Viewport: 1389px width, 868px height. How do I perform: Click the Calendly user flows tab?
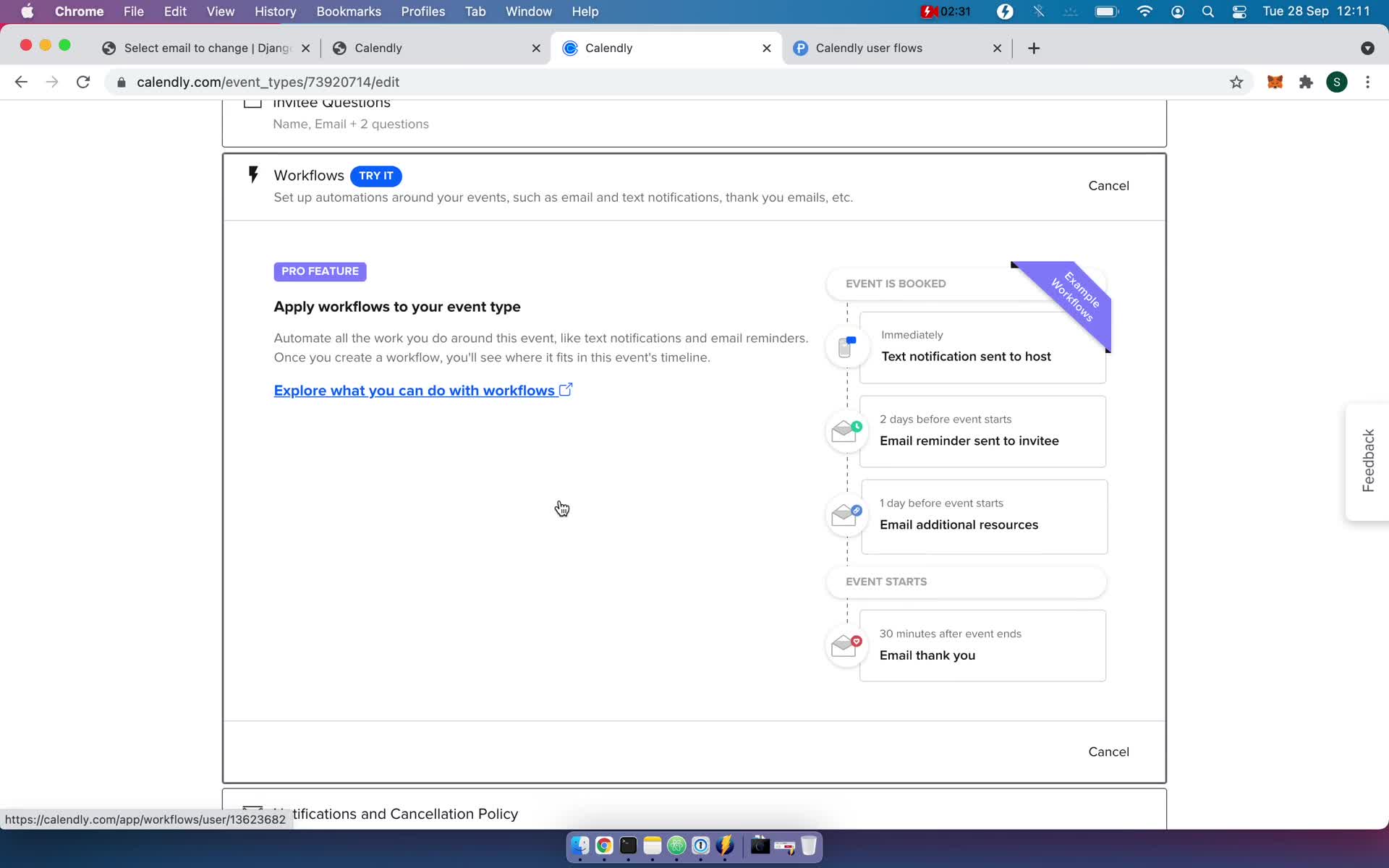pos(869,47)
